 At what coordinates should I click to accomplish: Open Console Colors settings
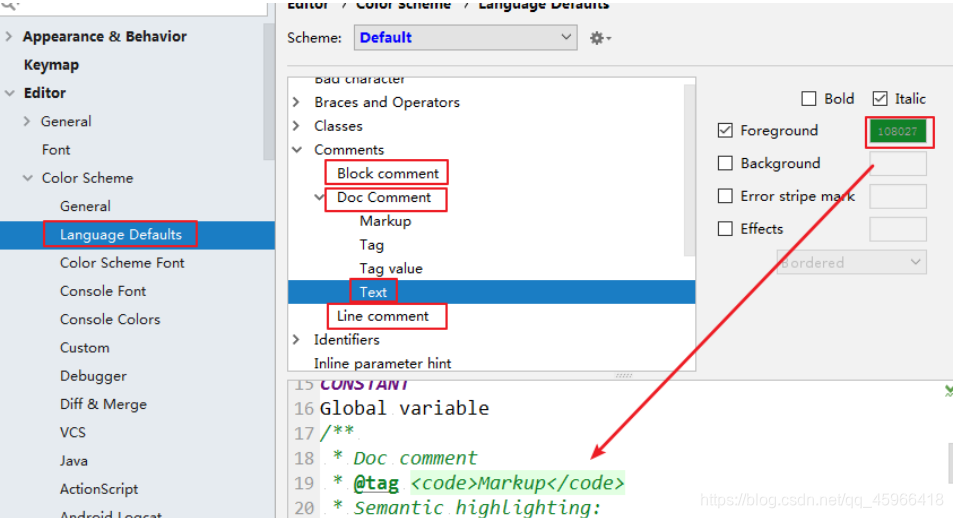tap(110, 320)
